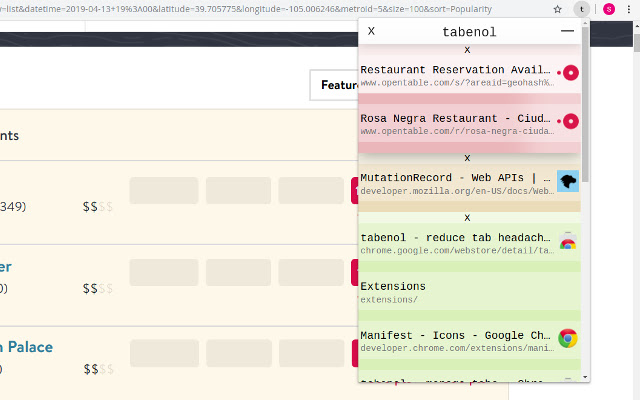Click the chrome.google.com/webstore URL text
This screenshot has height=400, width=640.
tap(457, 251)
